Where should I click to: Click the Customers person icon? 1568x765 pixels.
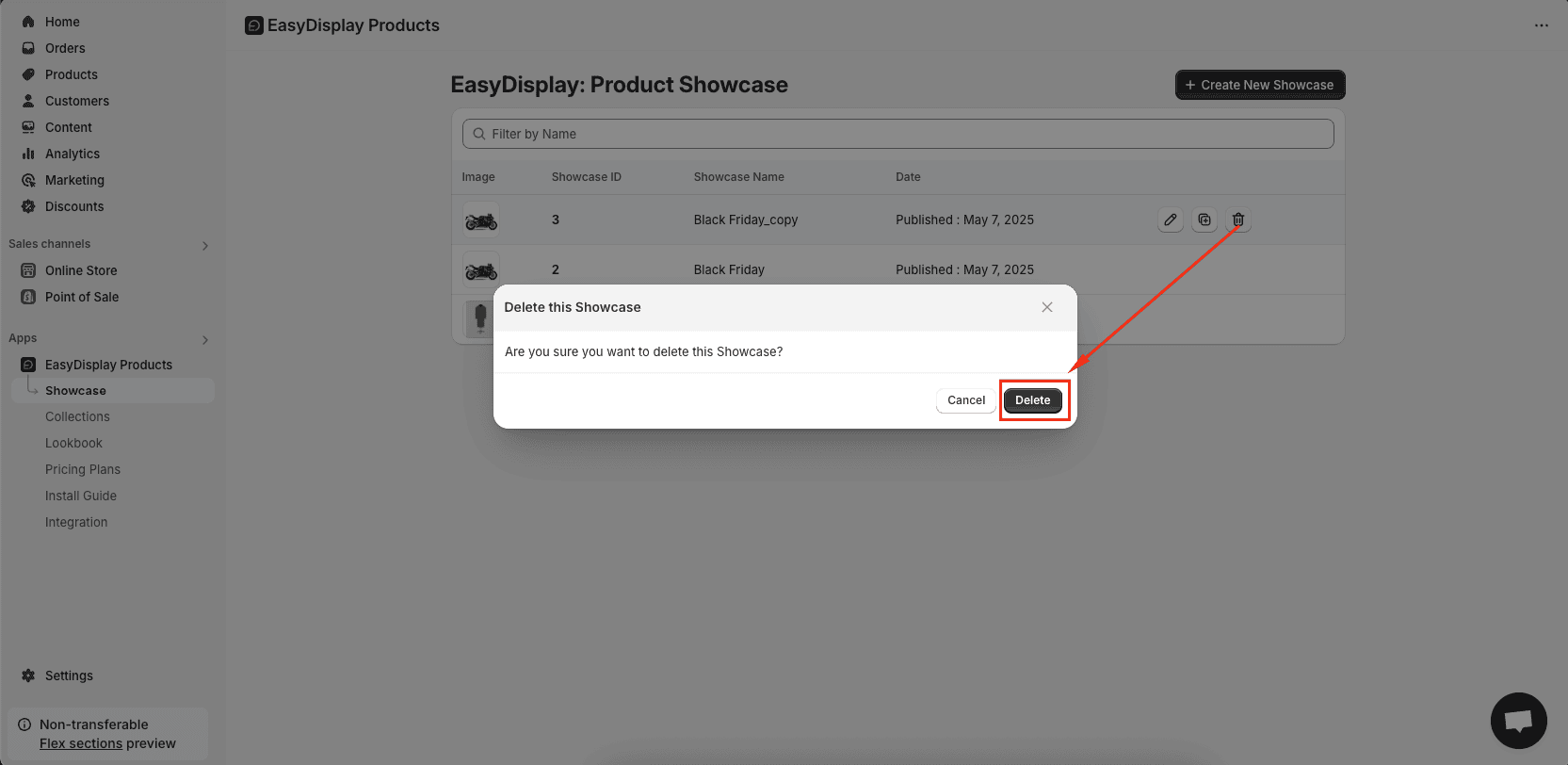tap(28, 101)
